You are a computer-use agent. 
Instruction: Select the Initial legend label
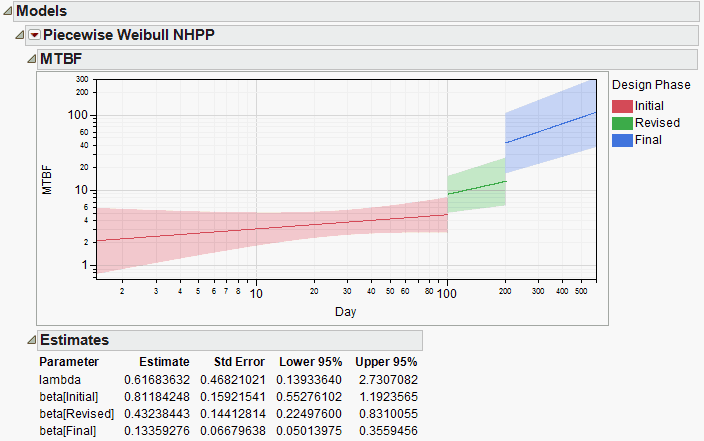point(649,106)
